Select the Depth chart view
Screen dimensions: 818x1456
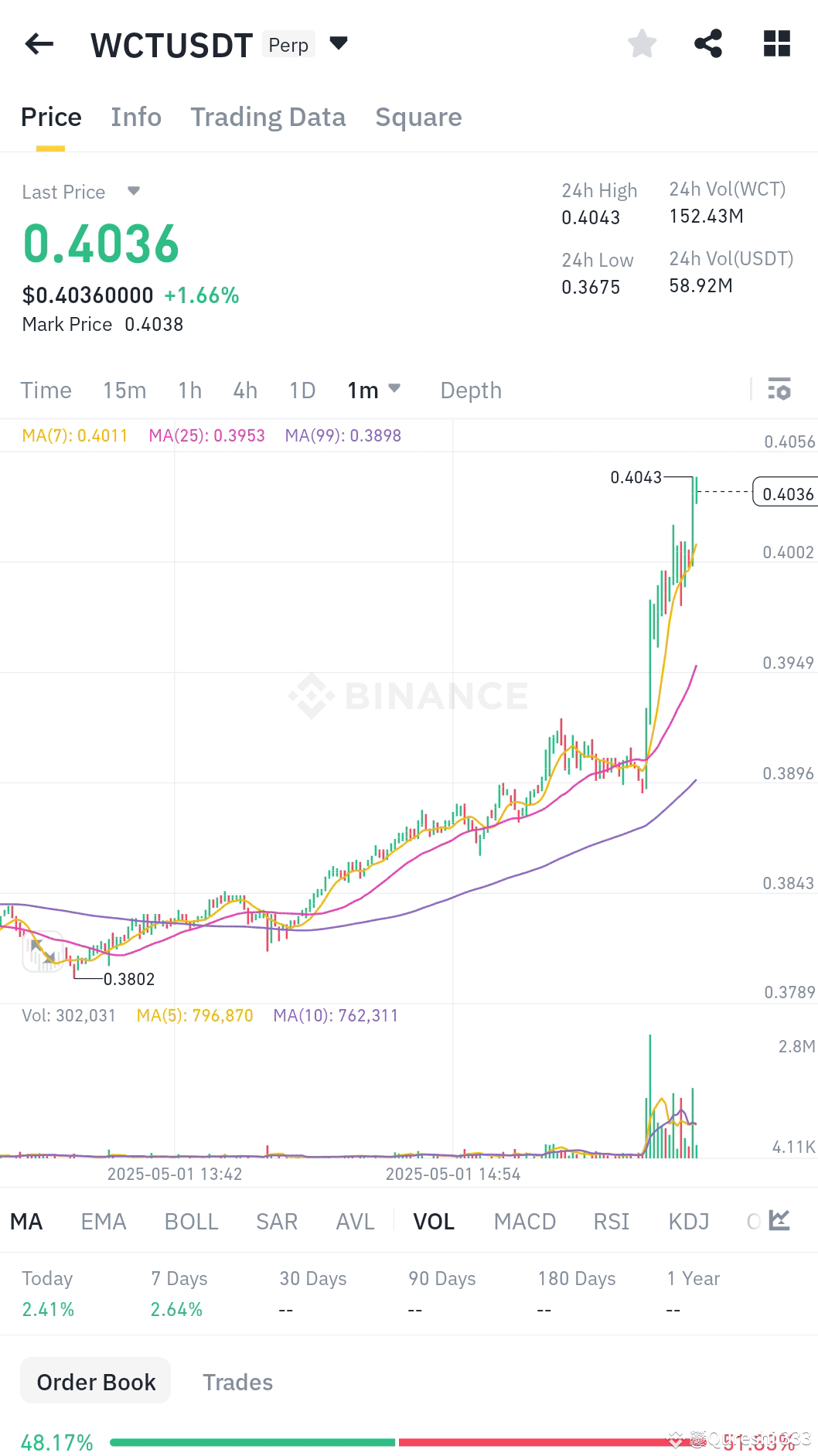click(x=470, y=390)
